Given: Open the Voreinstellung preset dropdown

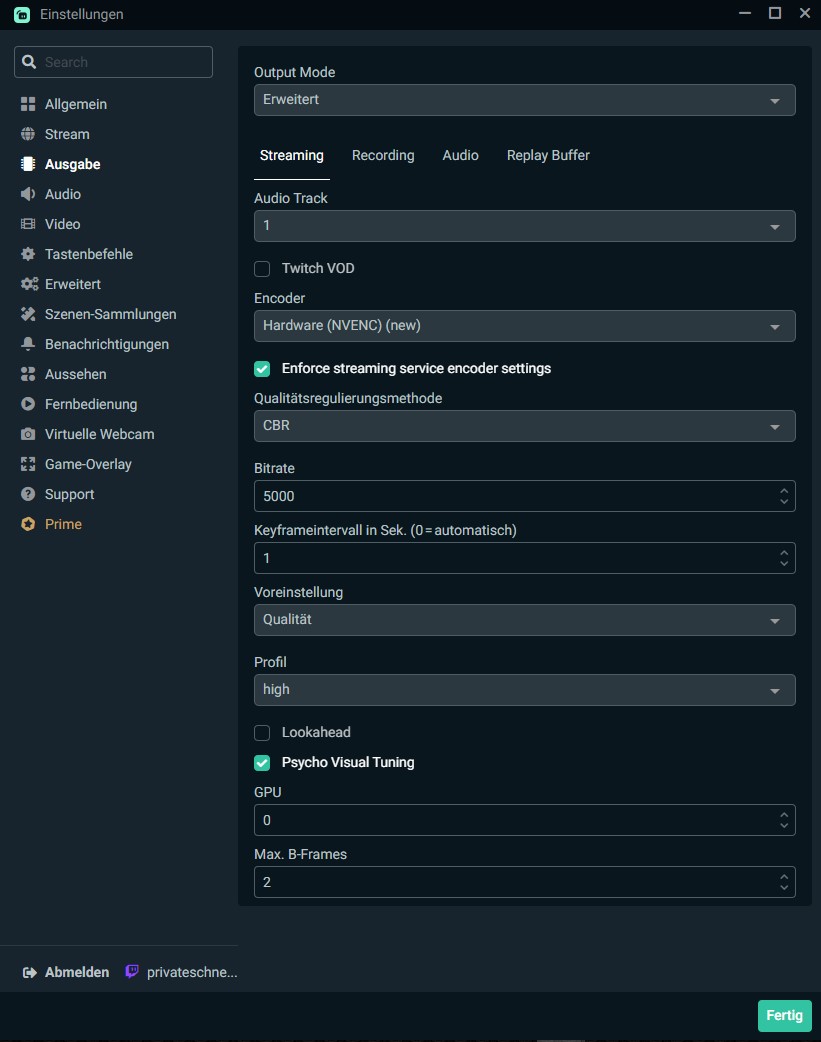Looking at the screenshot, I should (x=524, y=620).
